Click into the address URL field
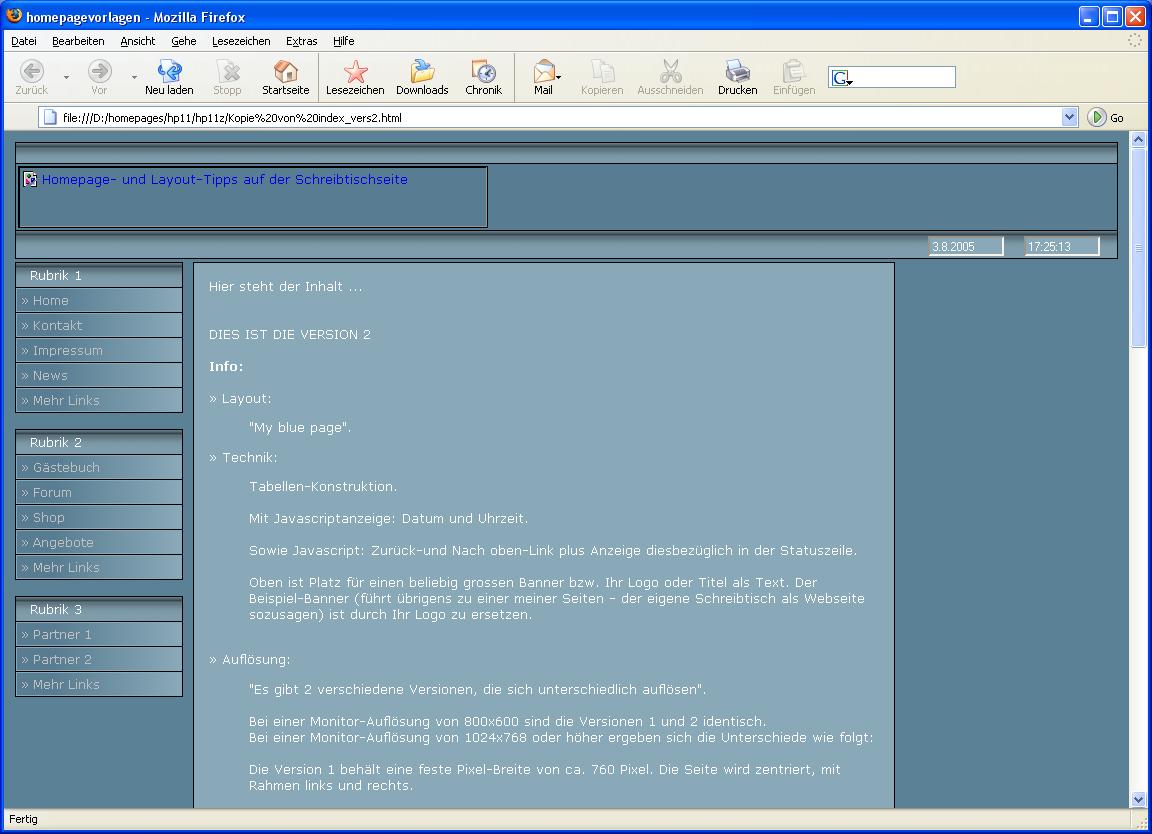The width and height of the screenshot is (1152, 834). pyautogui.click(x=550, y=117)
